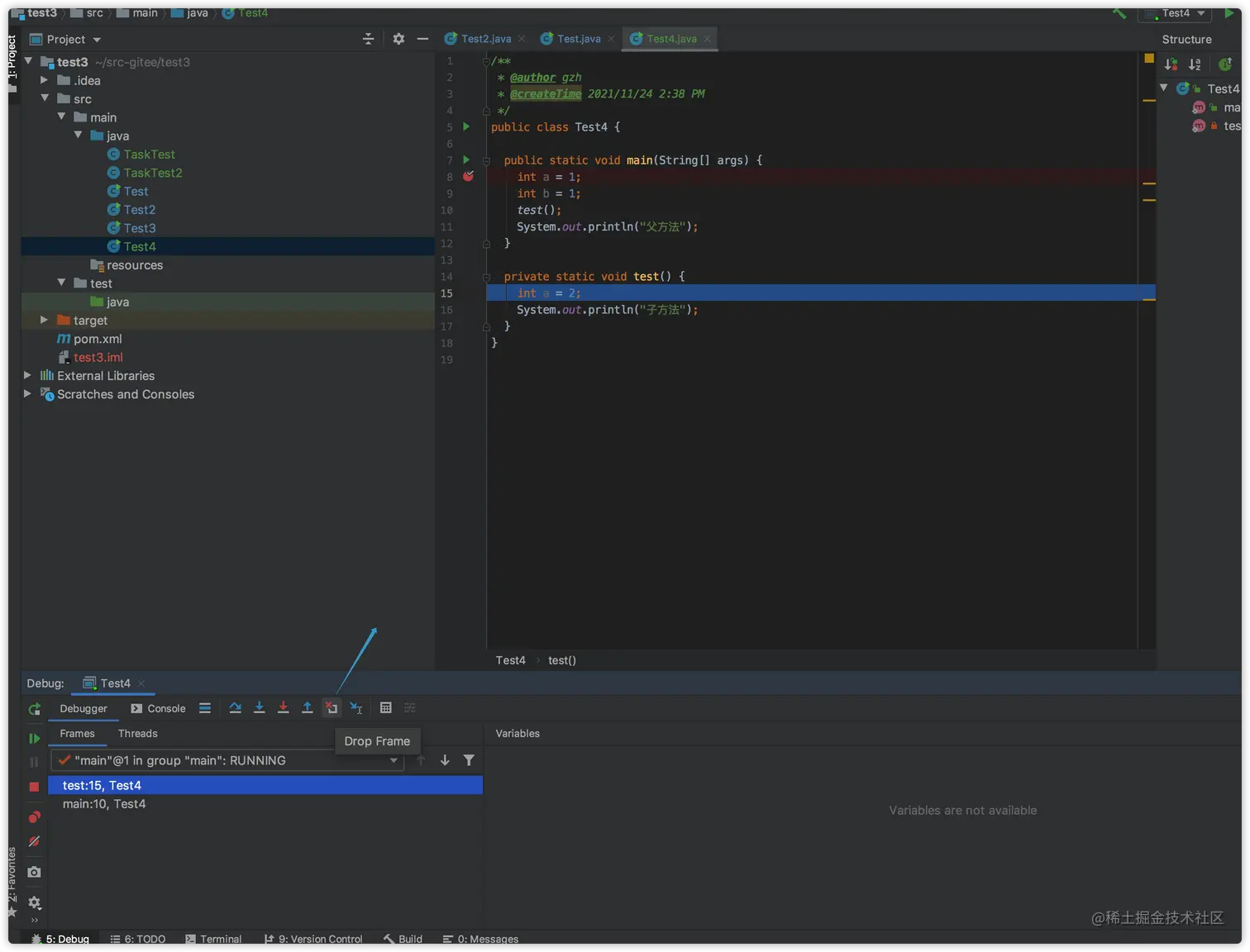Click the Step Out icon
This screenshot has height=952, width=1250.
[x=307, y=707]
